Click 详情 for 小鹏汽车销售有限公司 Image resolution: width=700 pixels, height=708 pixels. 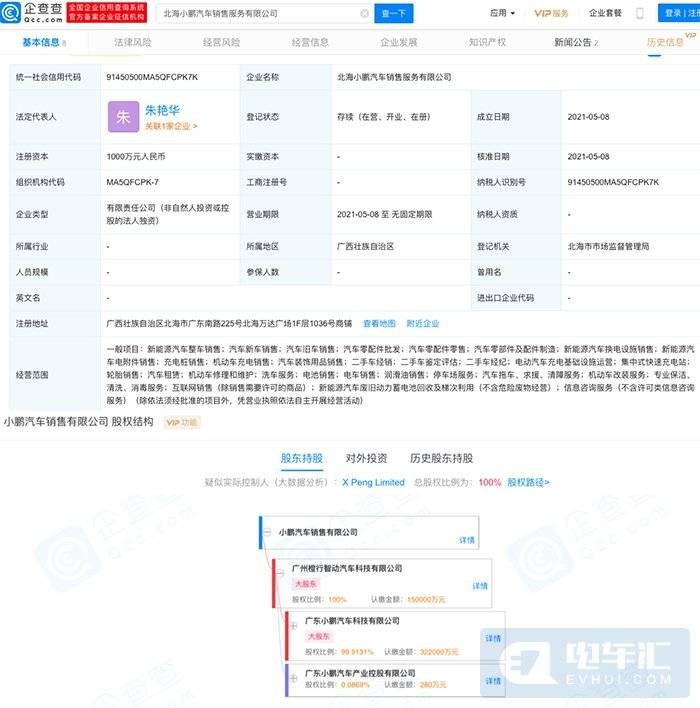(467, 540)
